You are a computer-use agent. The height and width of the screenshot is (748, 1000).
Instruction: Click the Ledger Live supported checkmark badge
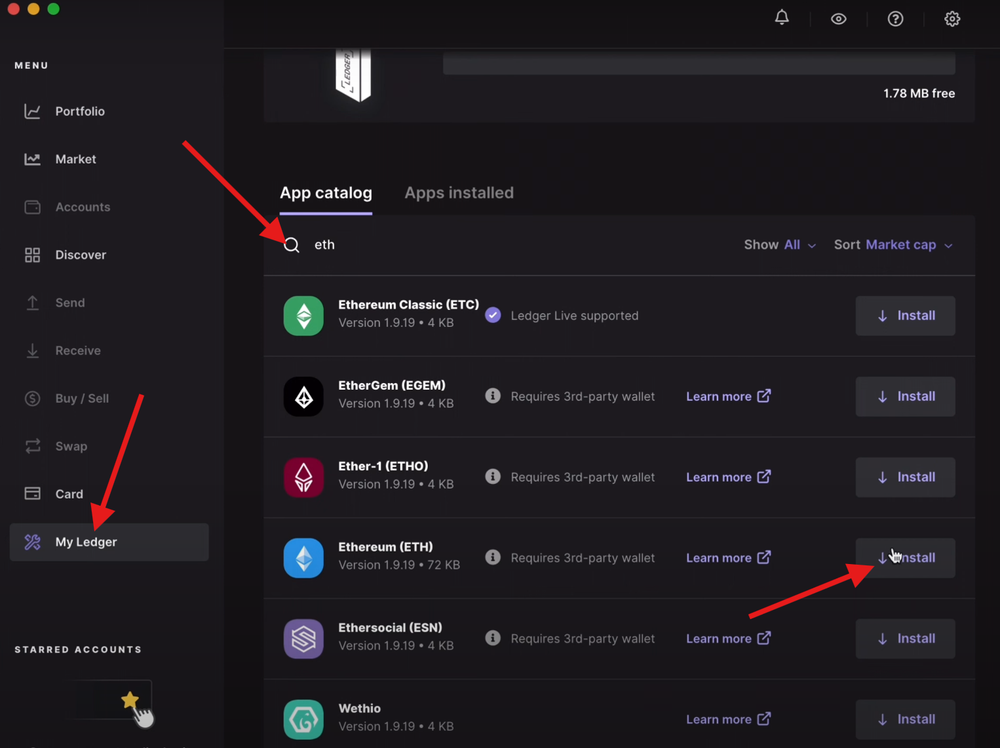492,315
